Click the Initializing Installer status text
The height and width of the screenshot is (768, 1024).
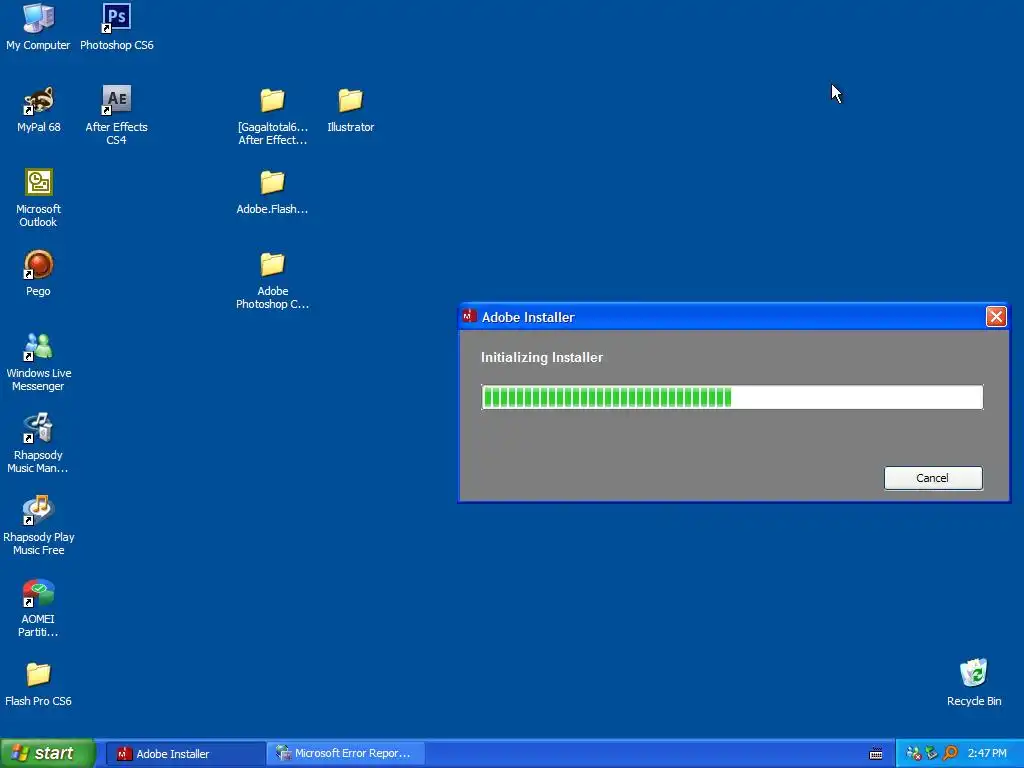pyautogui.click(x=542, y=357)
